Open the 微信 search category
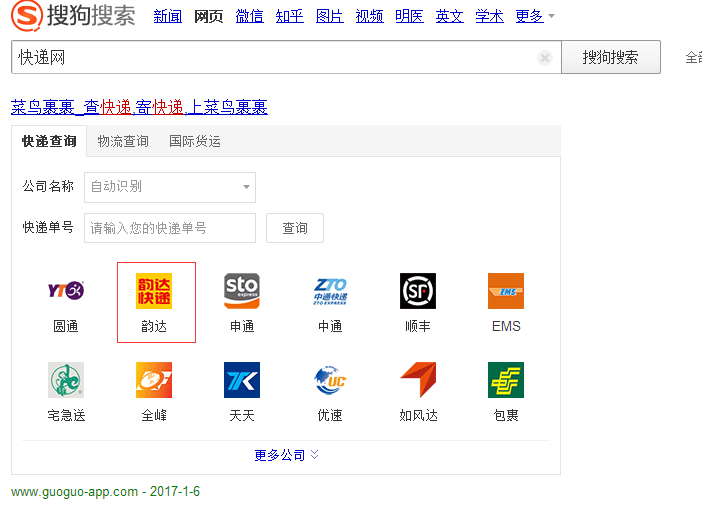The width and height of the screenshot is (702, 517). tap(249, 16)
